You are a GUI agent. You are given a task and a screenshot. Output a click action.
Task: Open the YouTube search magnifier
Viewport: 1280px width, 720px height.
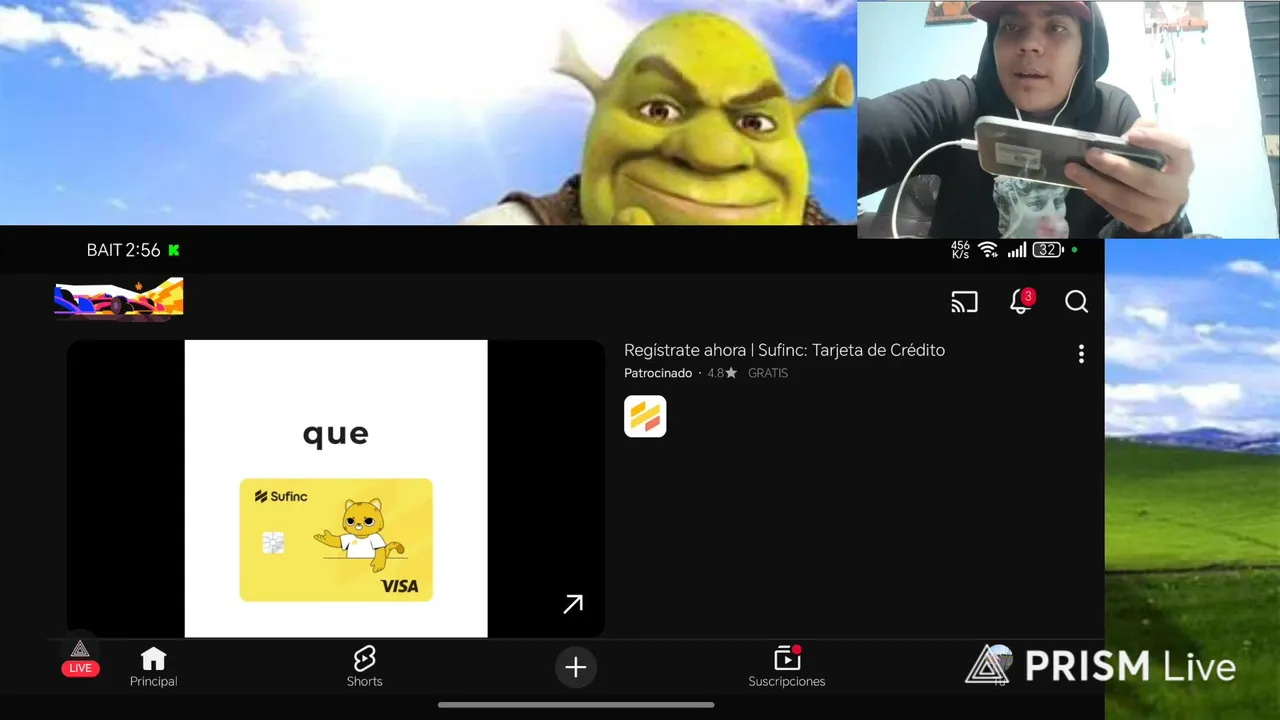pyautogui.click(x=1076, y=302)
